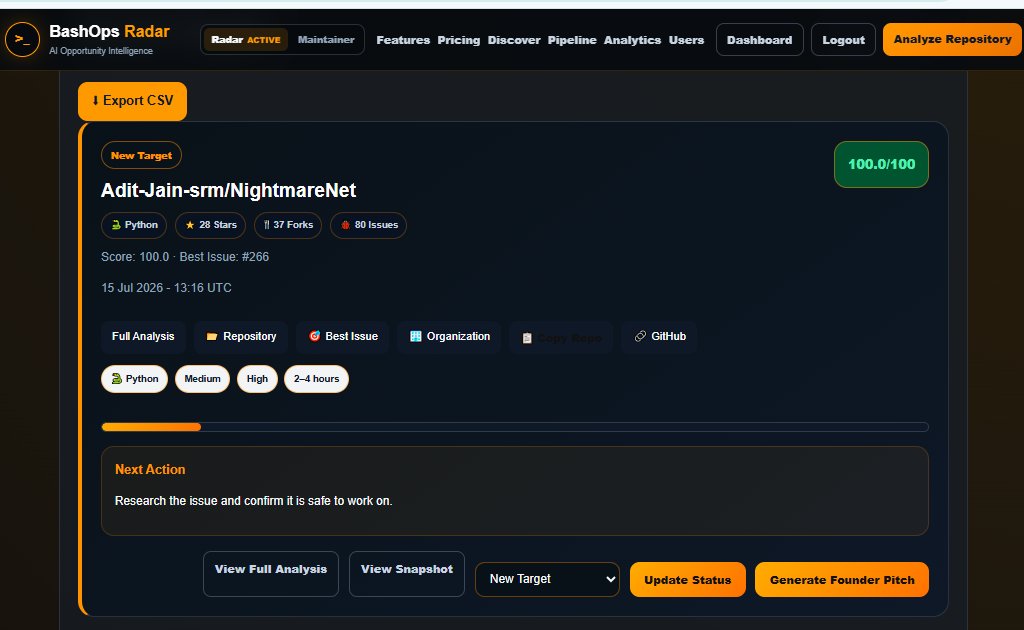Click Generate Founder Pitch button
Image resolution: width=1024 pixels, height=630 pixels.
842,580
